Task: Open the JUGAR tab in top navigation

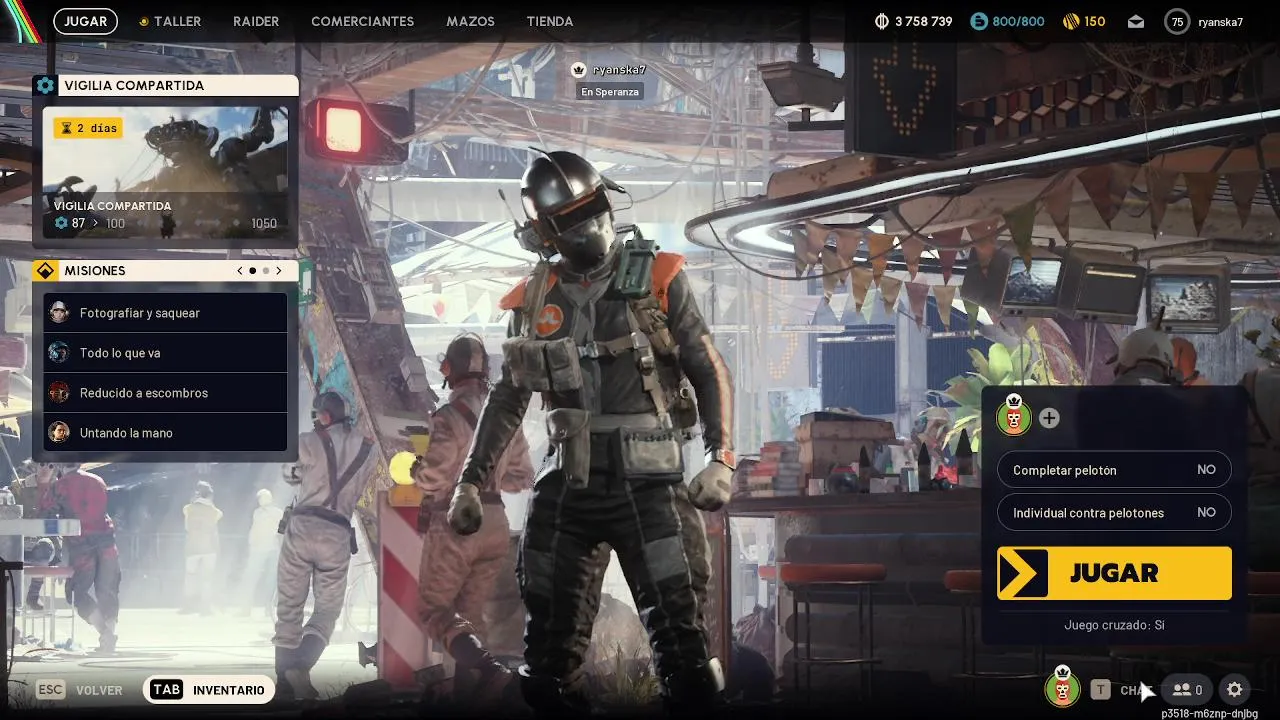Action: (x=86, y=21)
